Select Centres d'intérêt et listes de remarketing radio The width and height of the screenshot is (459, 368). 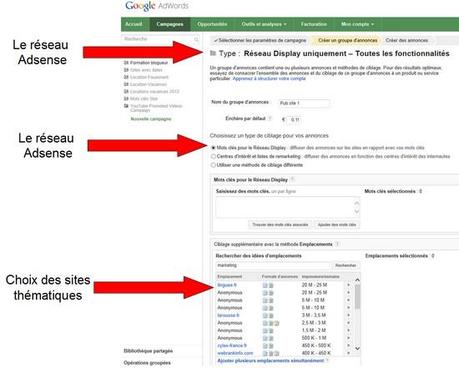pos(213,156)
